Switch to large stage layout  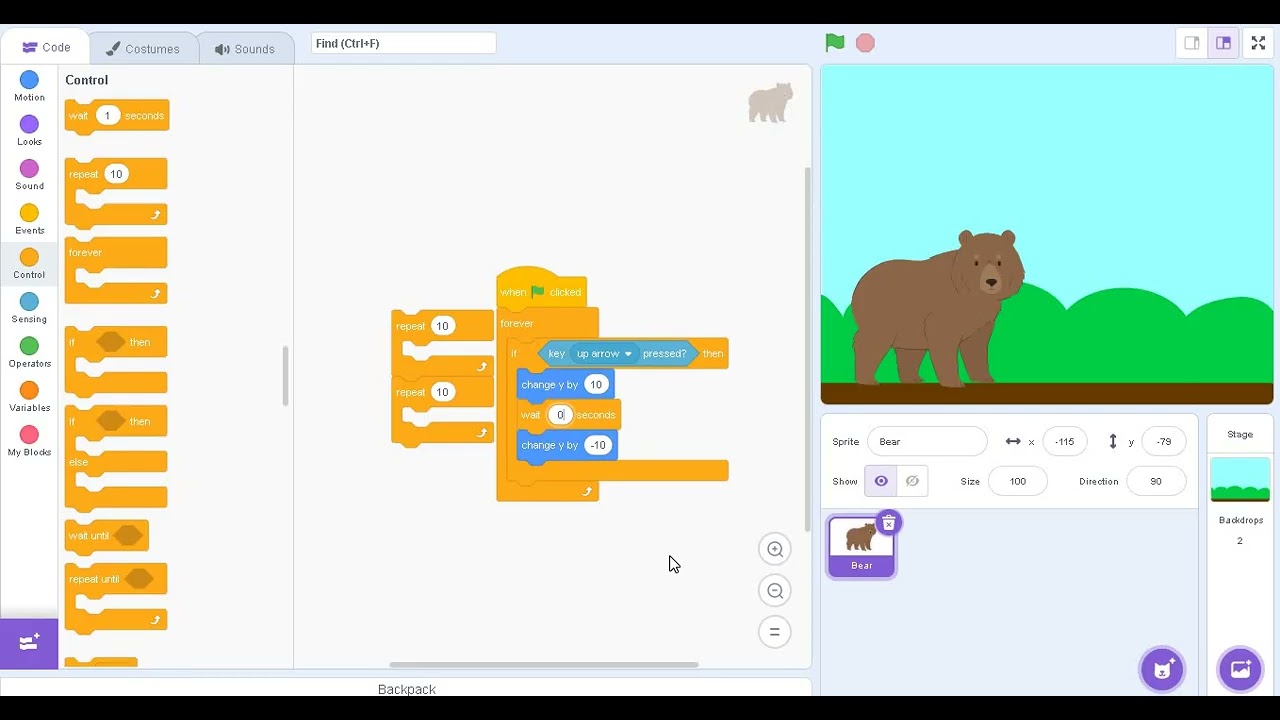(1223, 43)
